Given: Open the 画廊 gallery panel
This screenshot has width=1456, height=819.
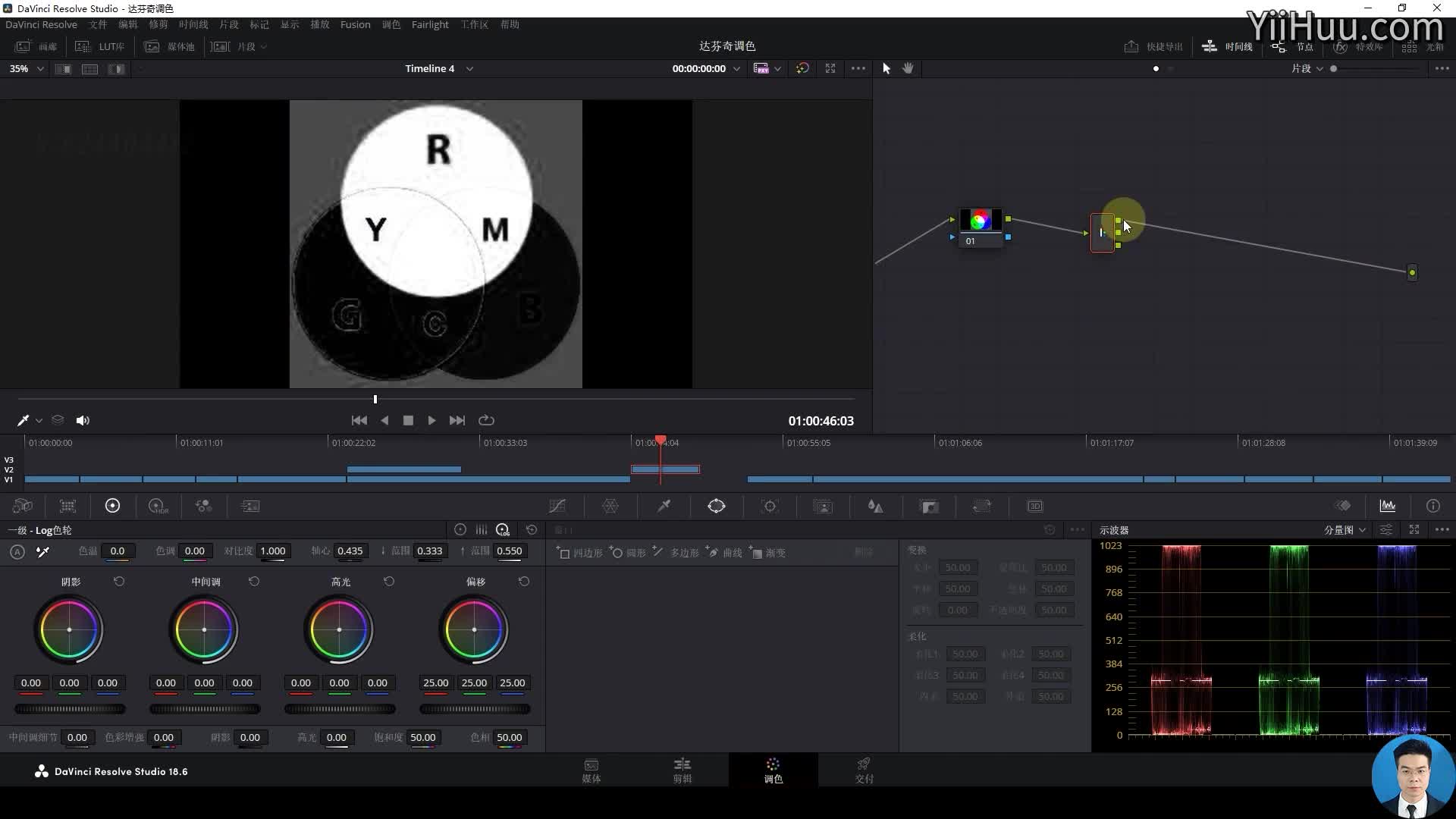Looking at the screenshot, I should point(36,46).
